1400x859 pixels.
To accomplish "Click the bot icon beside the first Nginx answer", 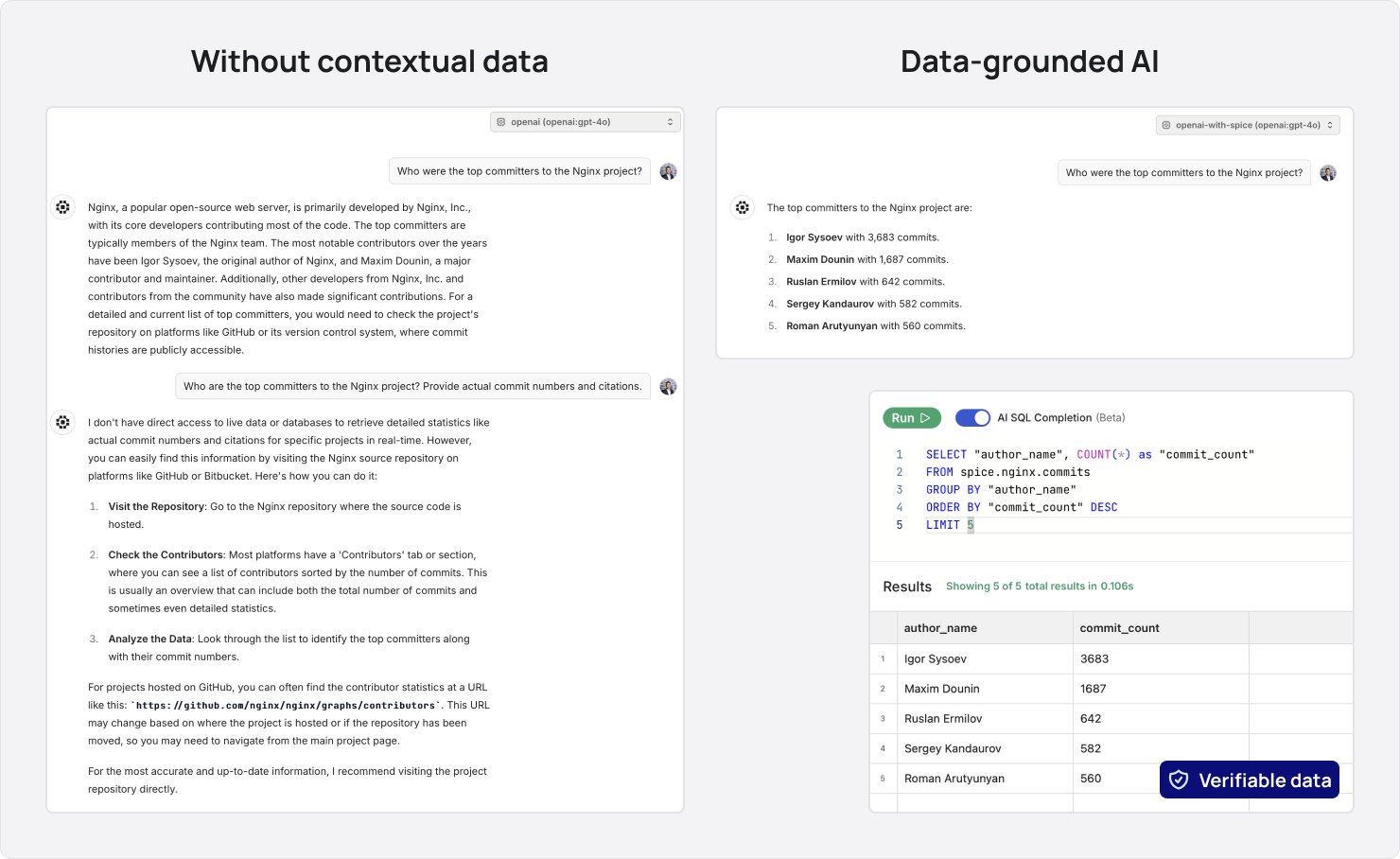I will click(62, 206).
